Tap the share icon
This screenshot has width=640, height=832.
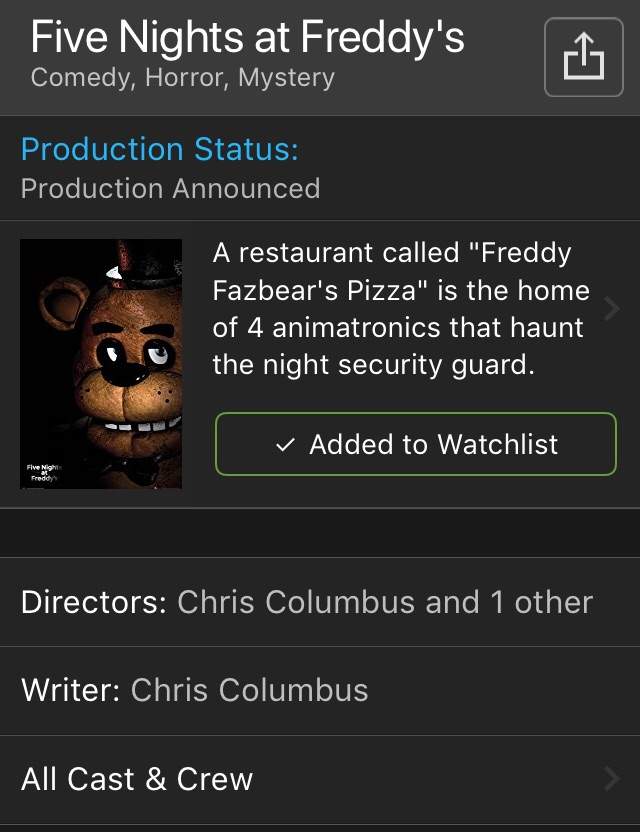pos(583,58)
